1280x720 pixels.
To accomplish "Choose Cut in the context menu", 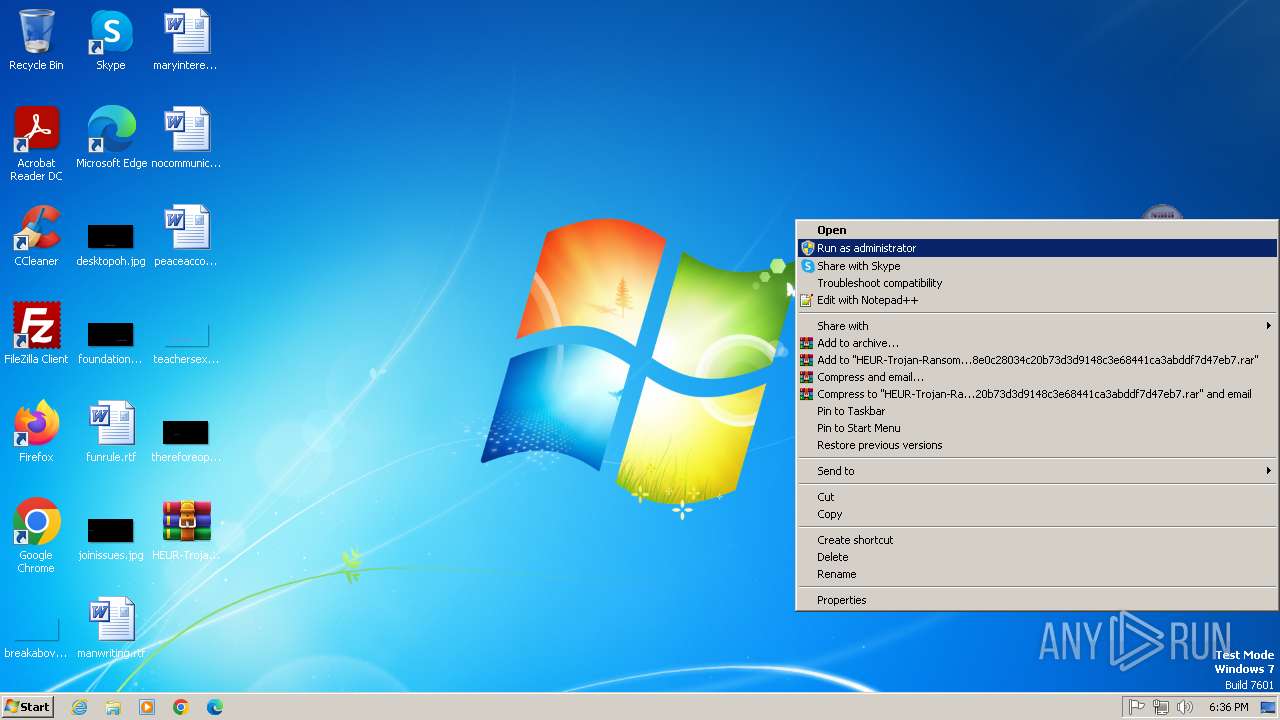I will click(x=1037, y=497).
